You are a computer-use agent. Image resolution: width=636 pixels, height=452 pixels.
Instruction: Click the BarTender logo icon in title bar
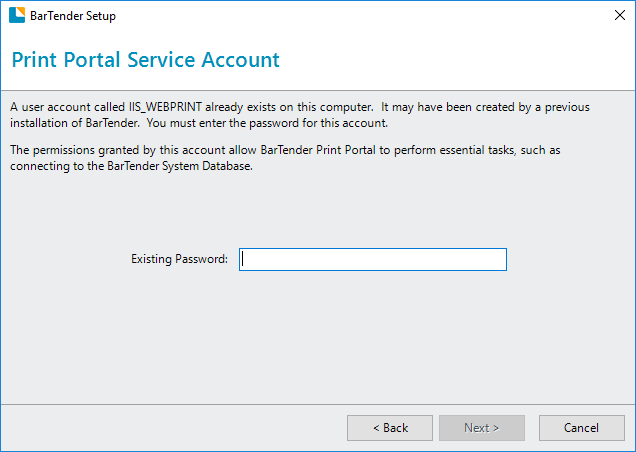pos(17,15)
